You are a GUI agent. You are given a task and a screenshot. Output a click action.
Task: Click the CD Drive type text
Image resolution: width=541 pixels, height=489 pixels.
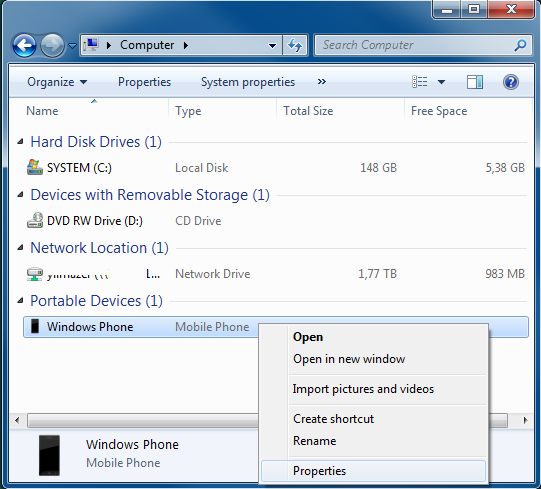[x=198, y=221]
